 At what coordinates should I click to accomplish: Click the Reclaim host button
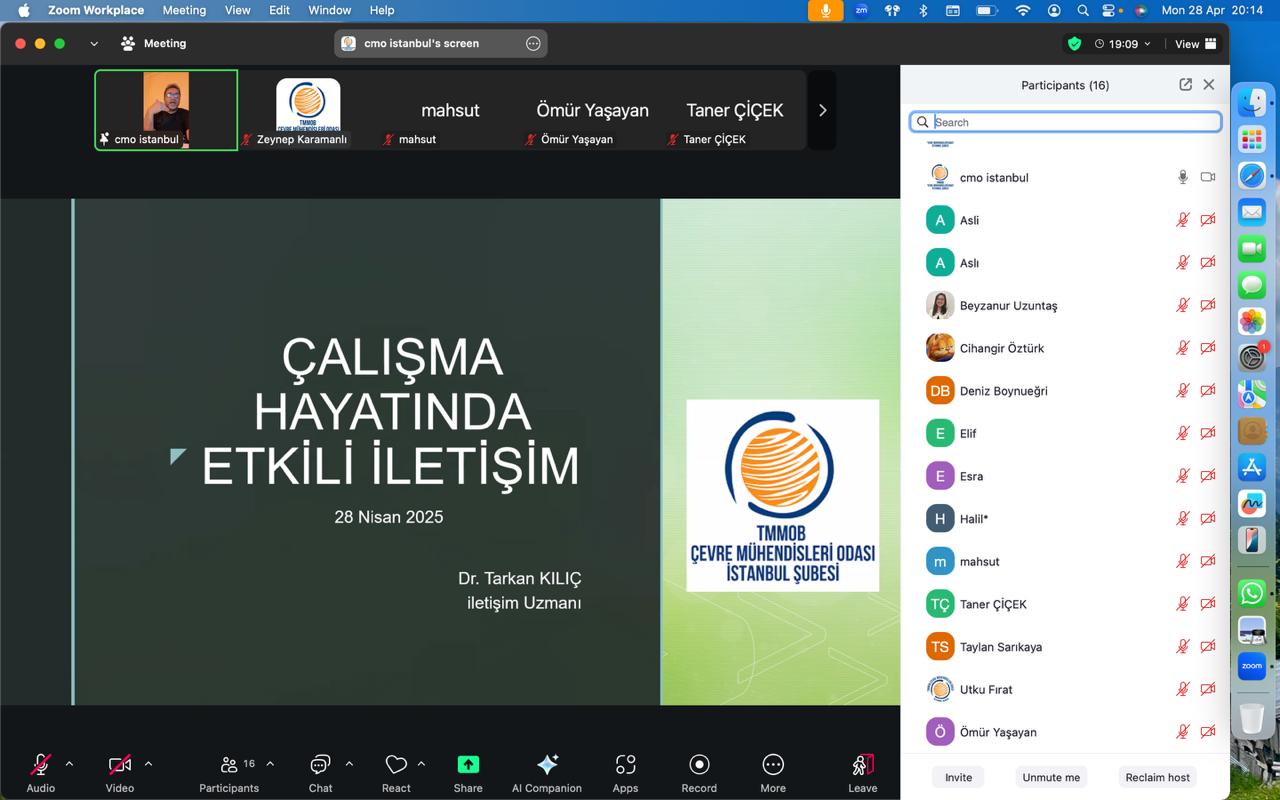[1157, 777]
